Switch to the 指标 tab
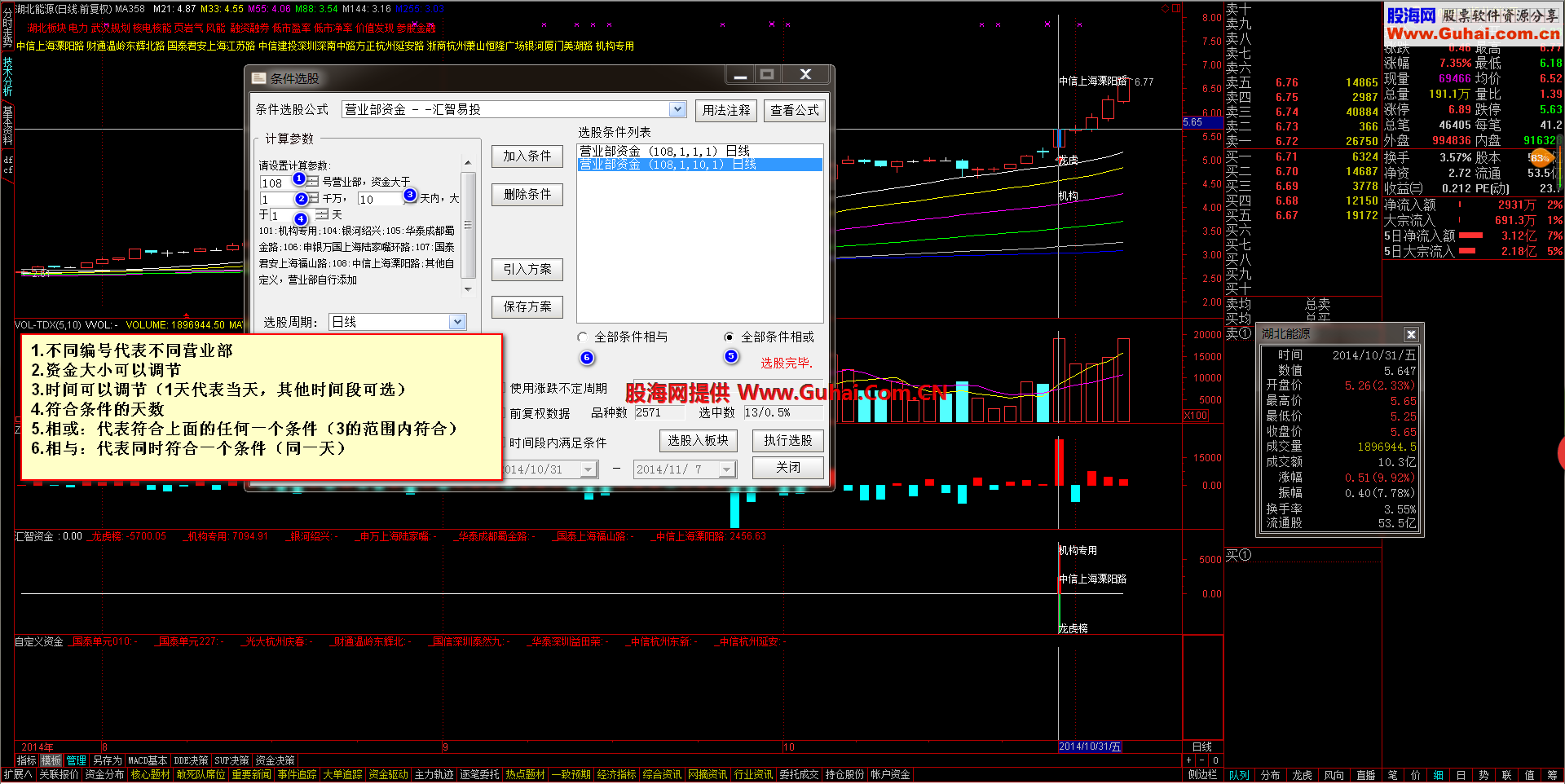 (26, 761)
